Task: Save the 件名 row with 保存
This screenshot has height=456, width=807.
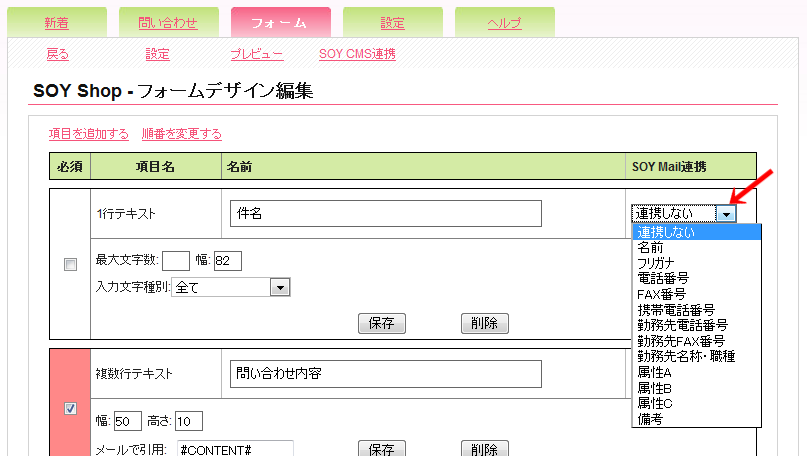Action: (x=382, y=323)
